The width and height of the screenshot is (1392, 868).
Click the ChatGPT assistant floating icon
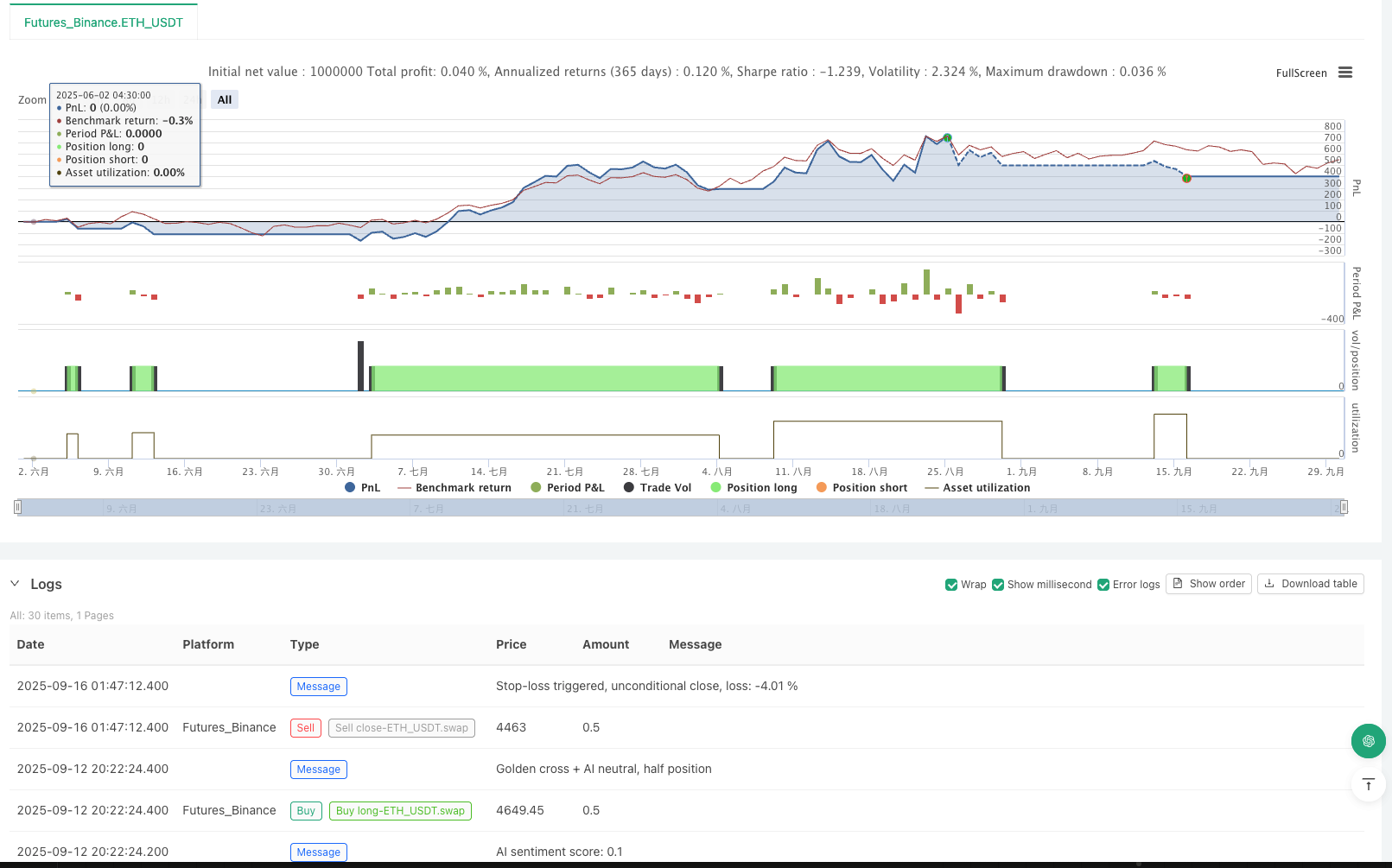(1368, 741)
